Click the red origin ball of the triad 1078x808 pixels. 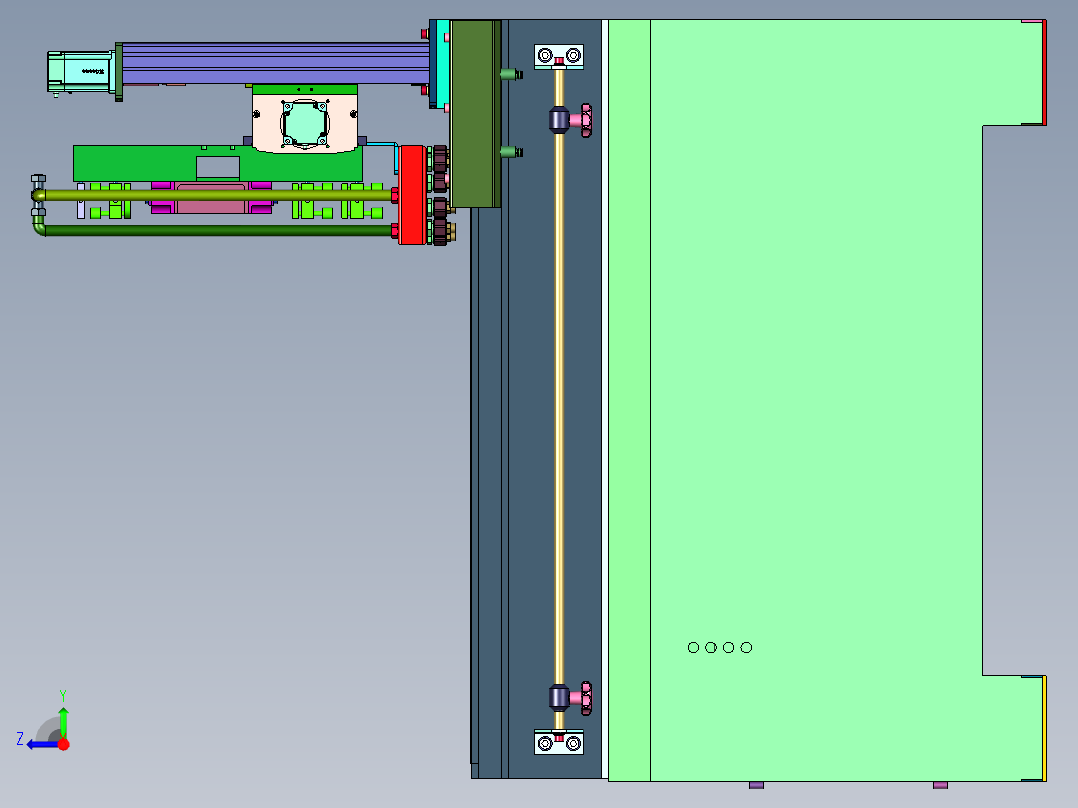63,744
